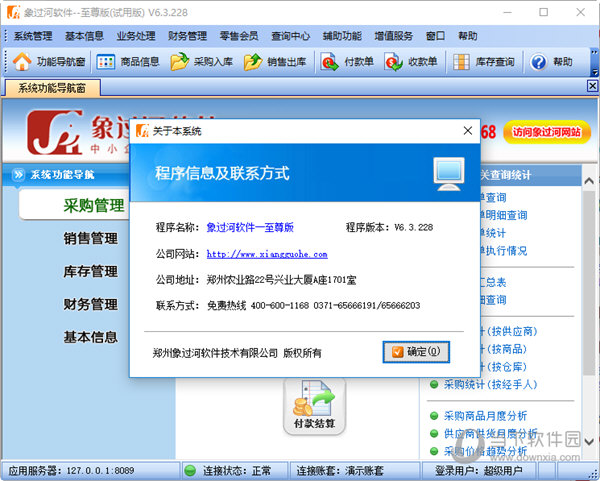Viewport: 600px width, 481px height.
Task: Click the 付款结算 workflow icon
Action: [x=314, y=407]
